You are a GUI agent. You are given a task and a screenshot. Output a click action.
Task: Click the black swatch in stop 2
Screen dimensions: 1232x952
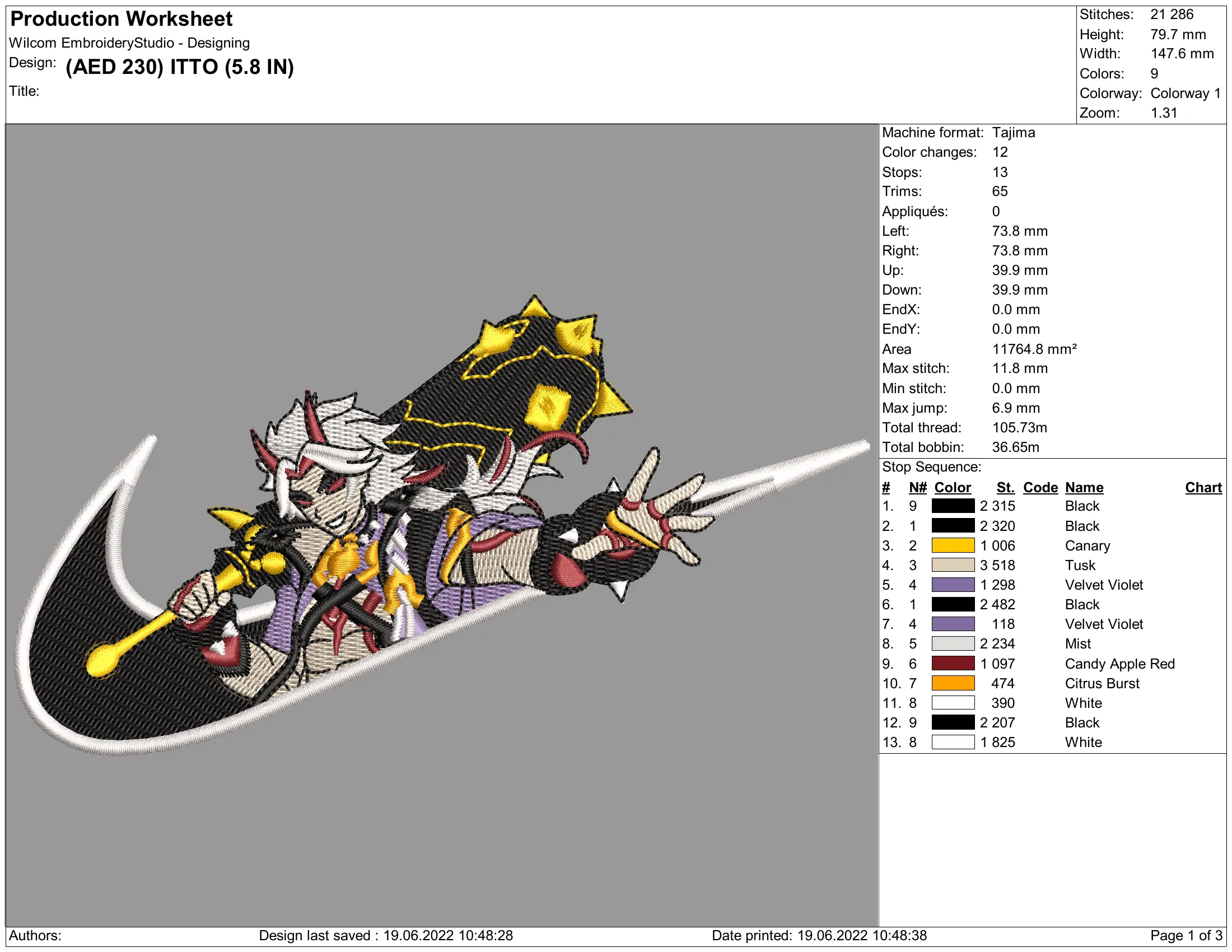tap(953, 526)
